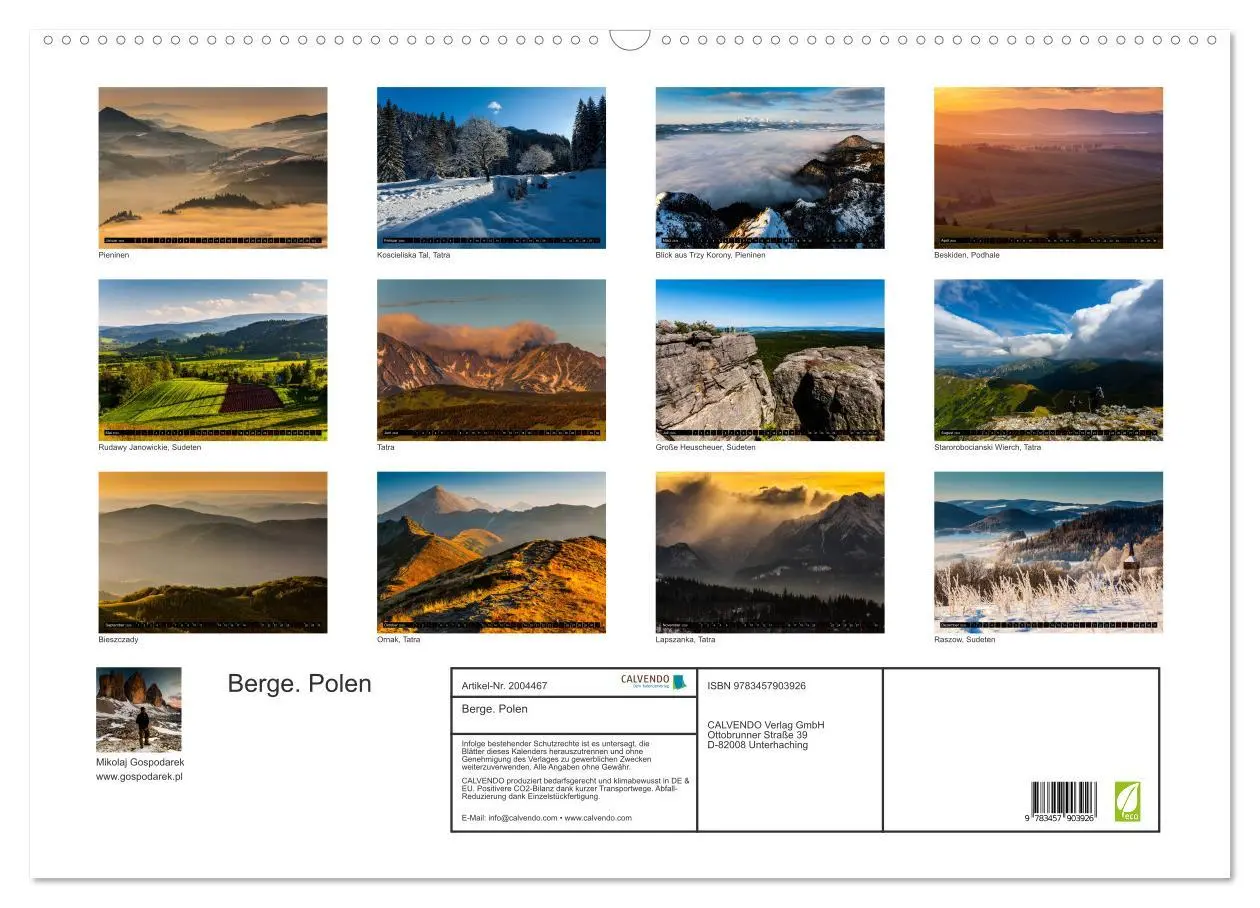Click the 'CALVENDO produziert bedarfsgerecht' paragraph
Image resolution: width=1260 pixels, height=908 pixels.
(576, 788)
